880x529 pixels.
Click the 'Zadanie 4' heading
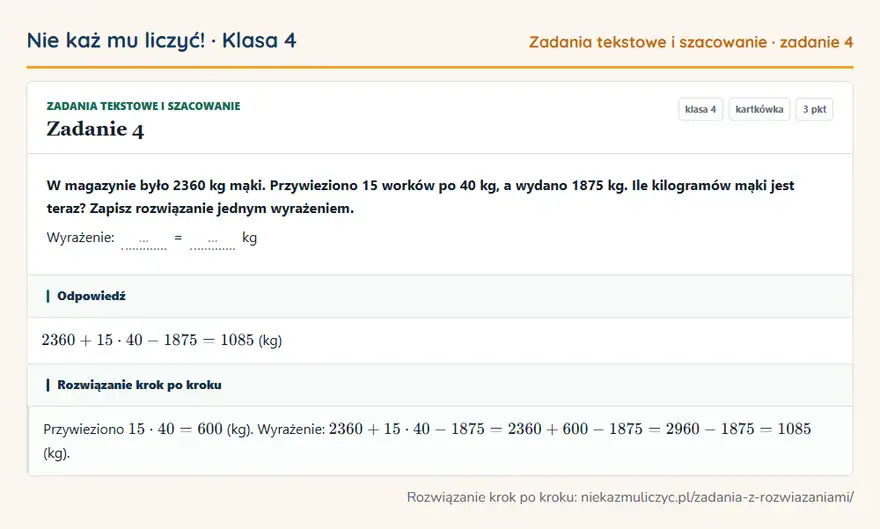coord(95,129)
